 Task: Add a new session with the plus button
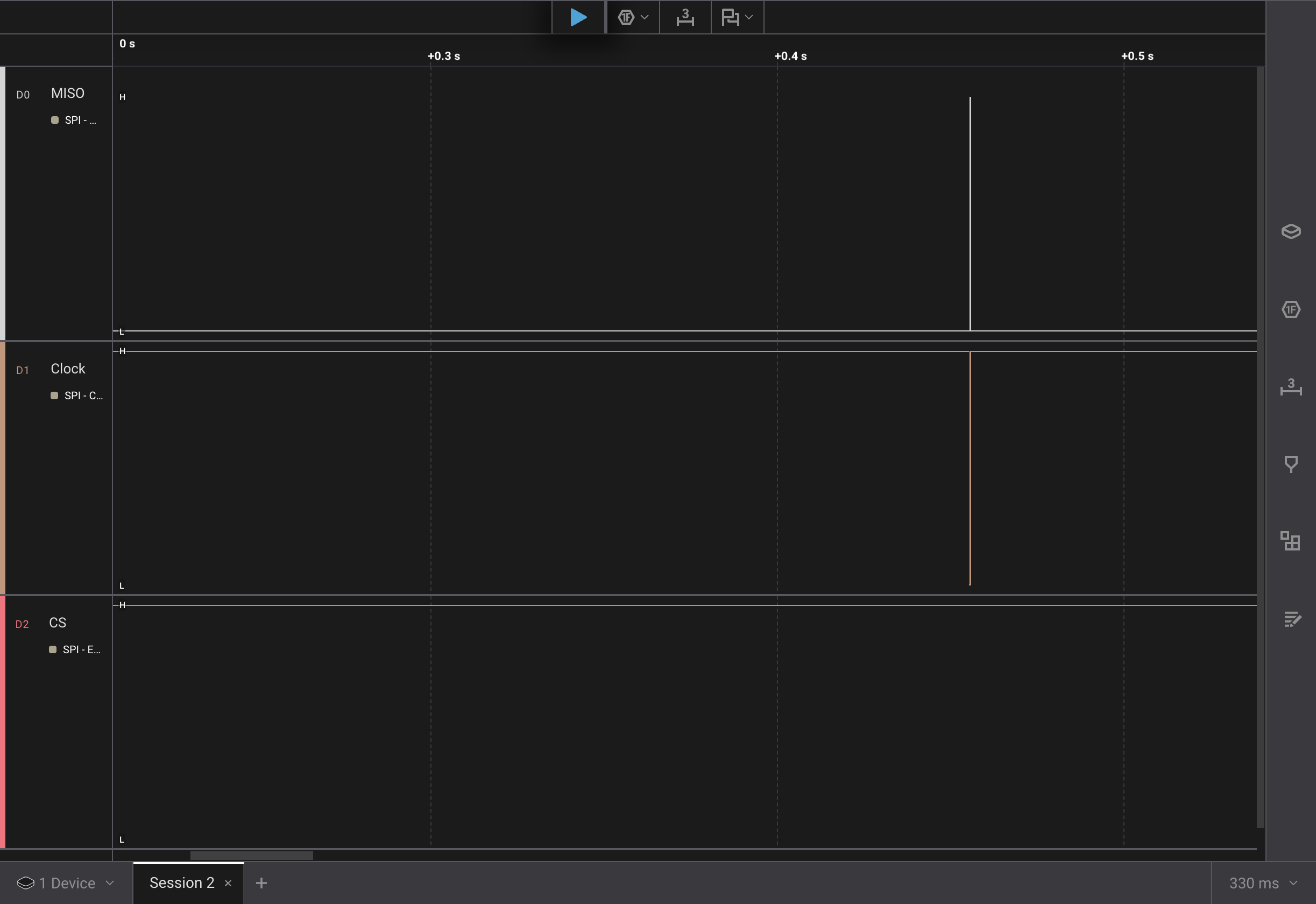pyautogui.click(x=261, y=882)
